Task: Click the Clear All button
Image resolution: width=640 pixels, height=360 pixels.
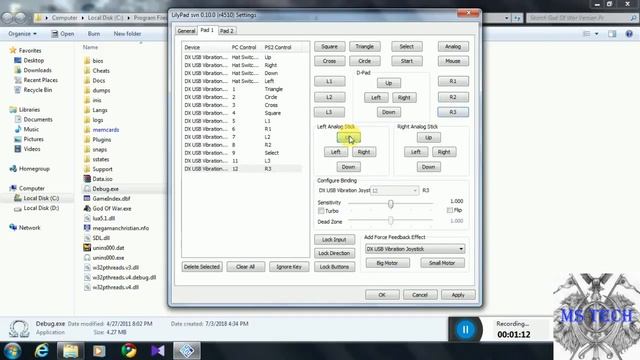Action: (x=246, y=267)
